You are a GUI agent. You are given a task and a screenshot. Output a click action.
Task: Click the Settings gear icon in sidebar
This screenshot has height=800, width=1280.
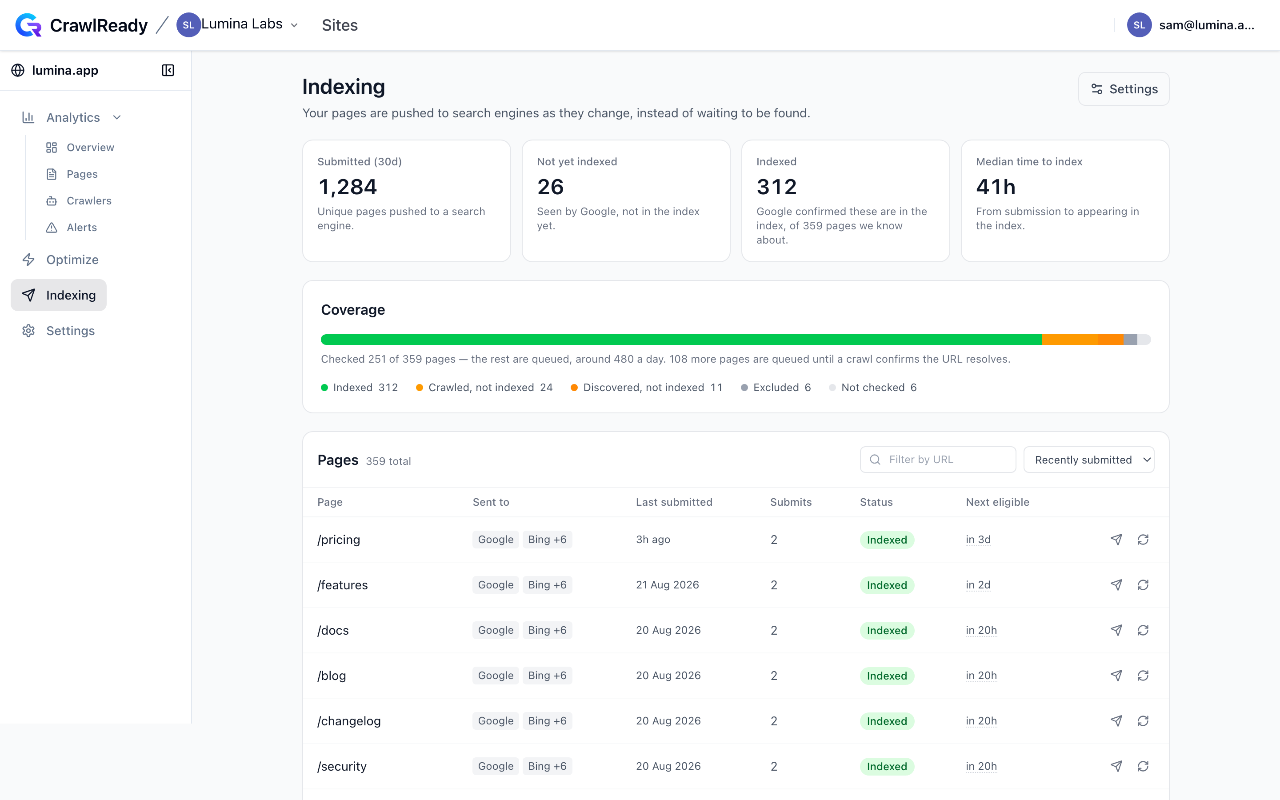[x=28, y=331]
